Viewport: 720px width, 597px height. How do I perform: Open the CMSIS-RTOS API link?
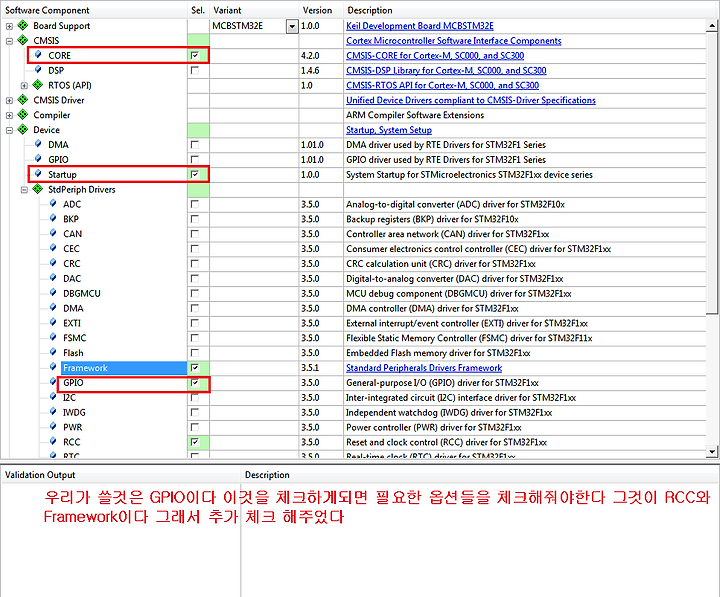(x=443, y=85)
